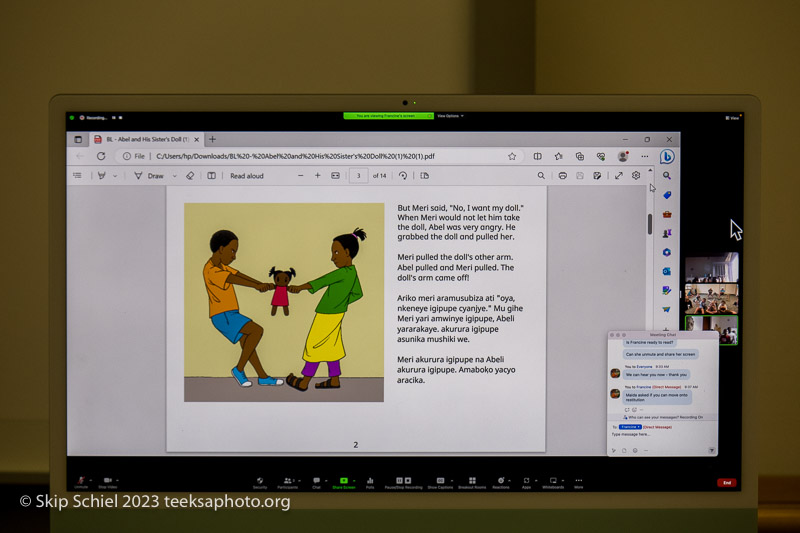Viewport: 800px width, 533px height.
Task: Open Browser essentials heart icon
Action: pos(601,156)
